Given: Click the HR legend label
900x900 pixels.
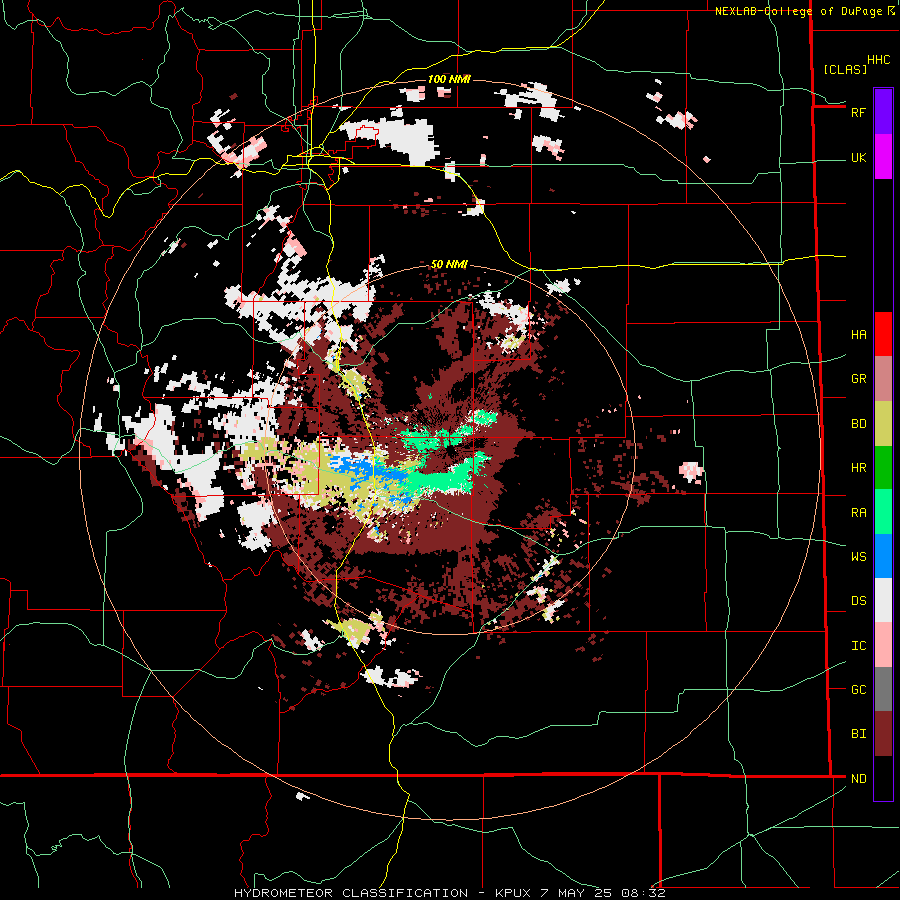Looking at the screenshot, I should [858, 468].
